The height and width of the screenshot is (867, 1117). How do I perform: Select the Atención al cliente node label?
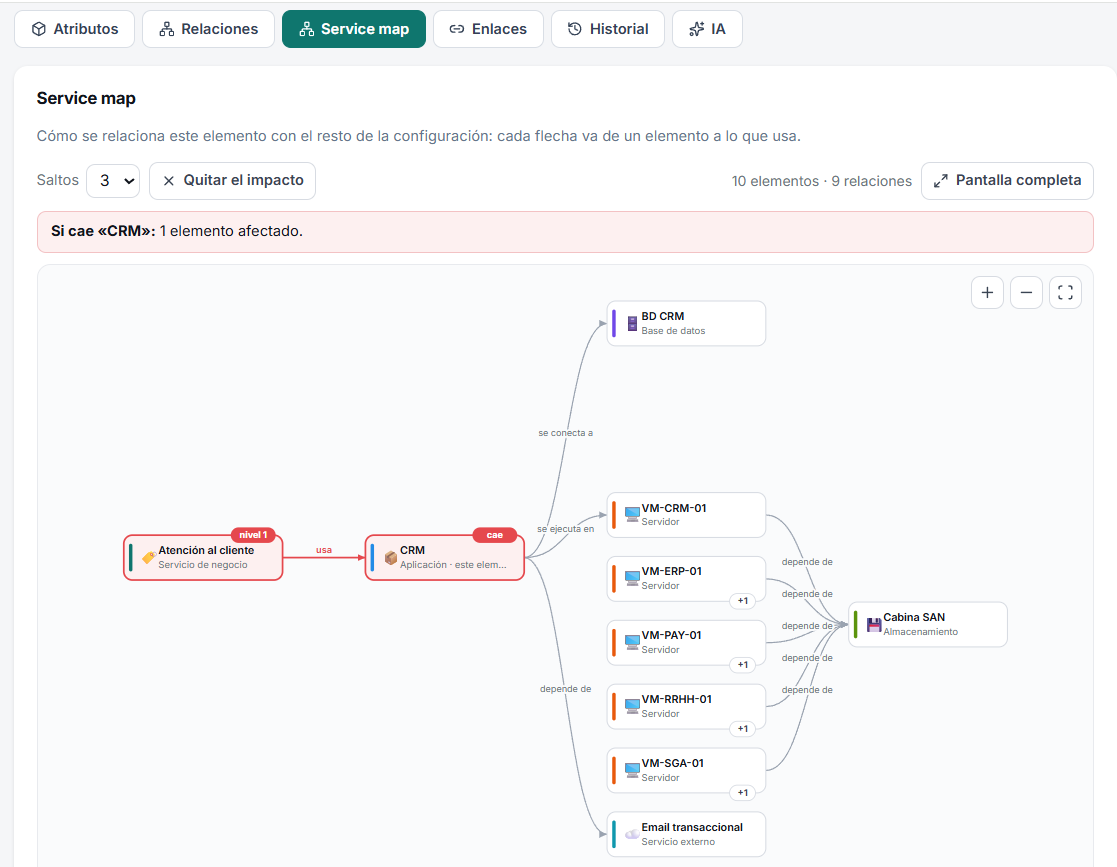pos(206,550)
